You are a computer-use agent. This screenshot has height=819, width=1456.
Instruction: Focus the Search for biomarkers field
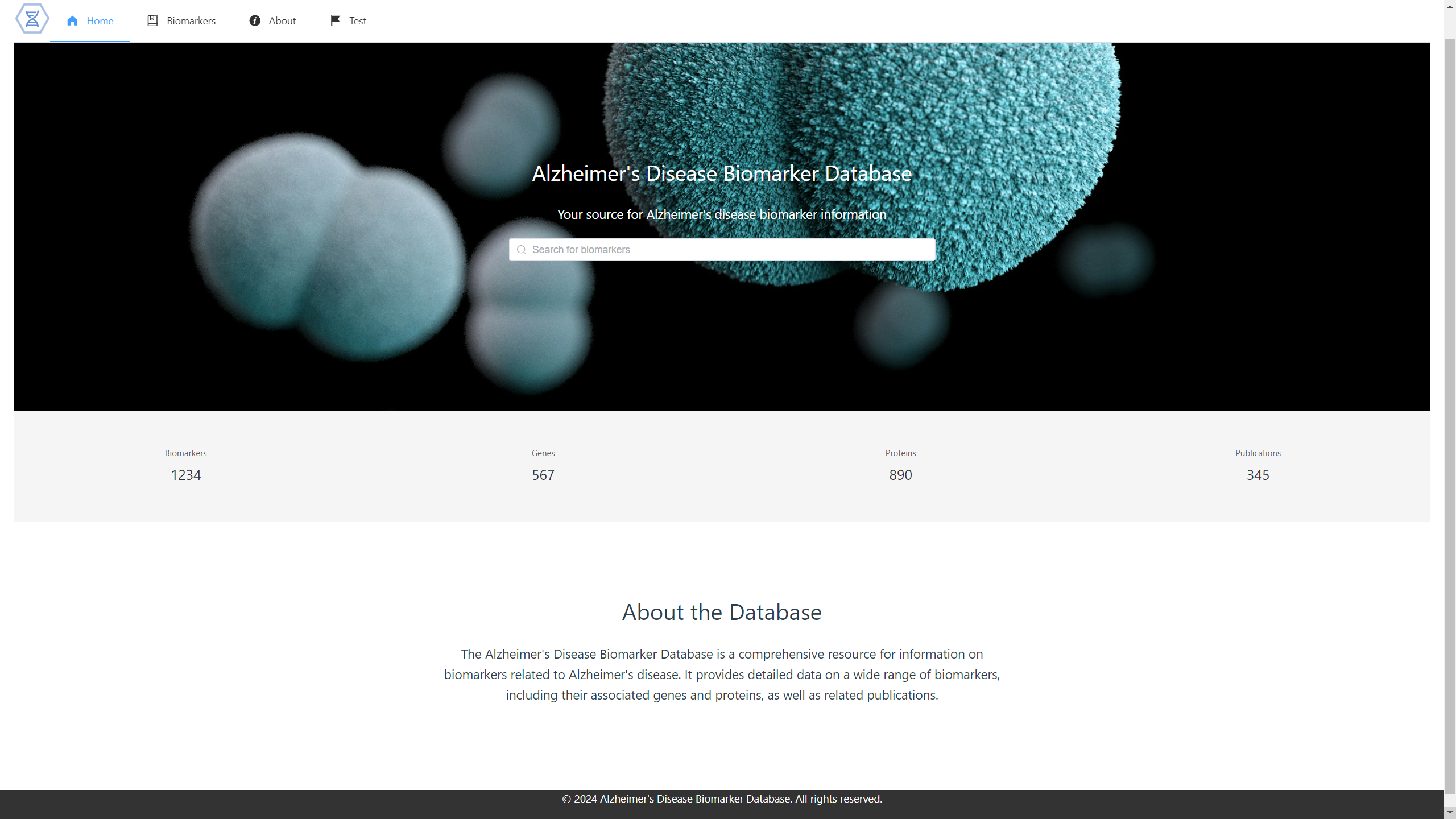[x=722, y=250]
